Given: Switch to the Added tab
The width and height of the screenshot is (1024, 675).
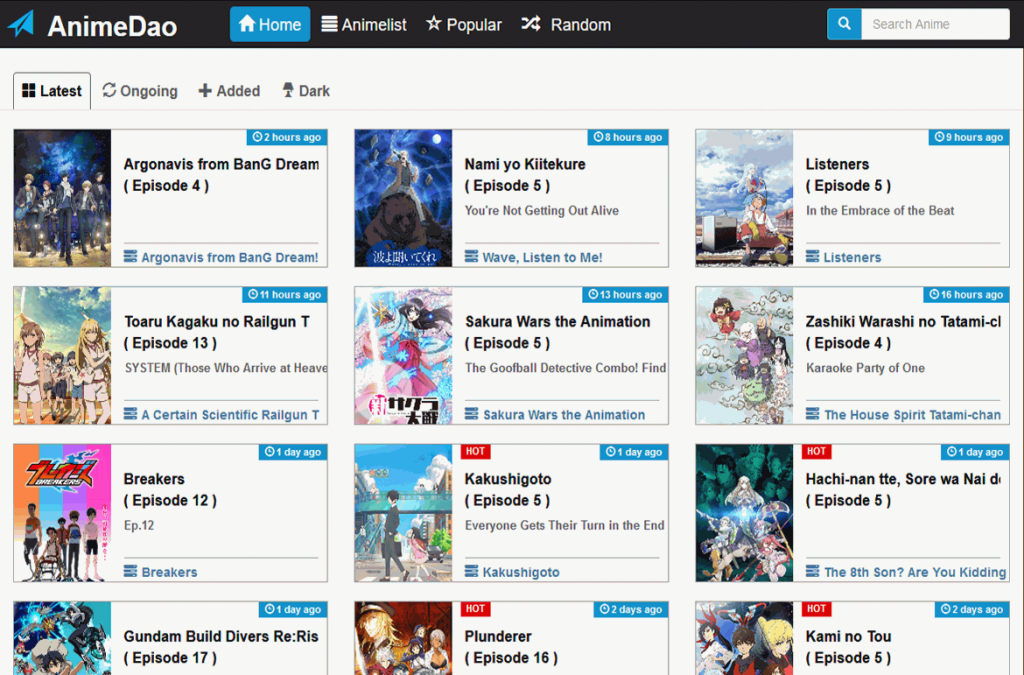Looking at the screenshot, I should tap(229, 91).
